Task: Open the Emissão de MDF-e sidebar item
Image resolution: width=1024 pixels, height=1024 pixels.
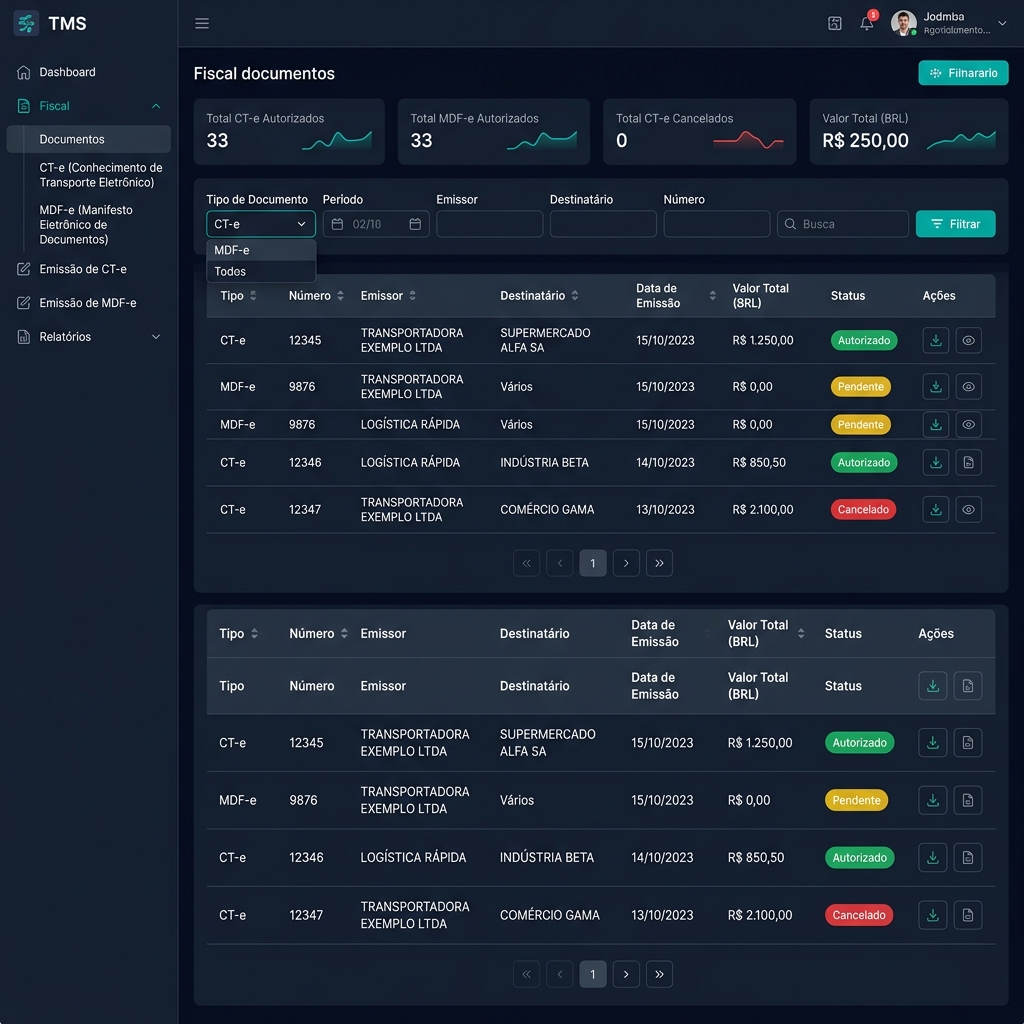Action: pyautogui.click(x=88, y=303)
